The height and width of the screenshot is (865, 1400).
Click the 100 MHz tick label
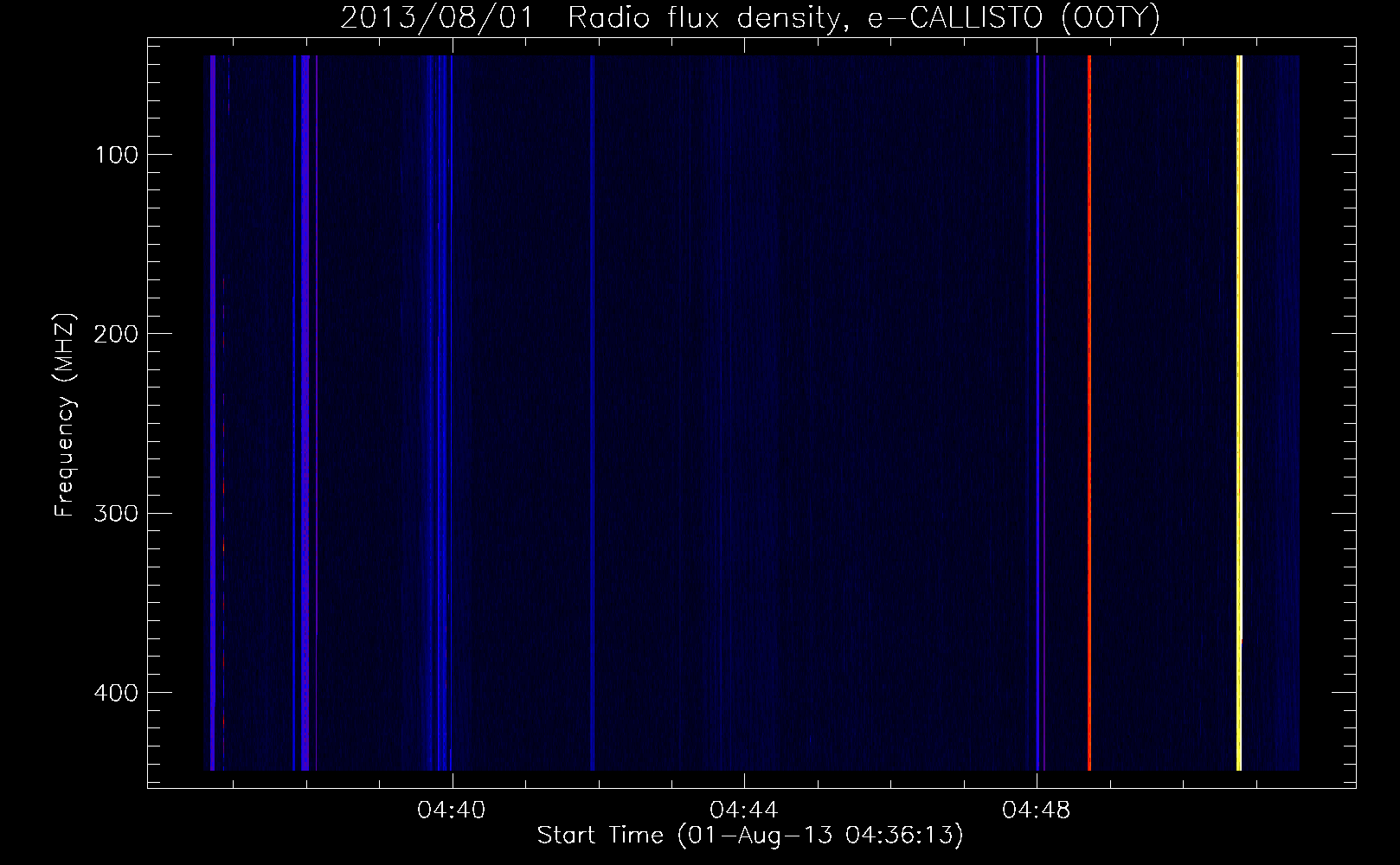point(116,155)
